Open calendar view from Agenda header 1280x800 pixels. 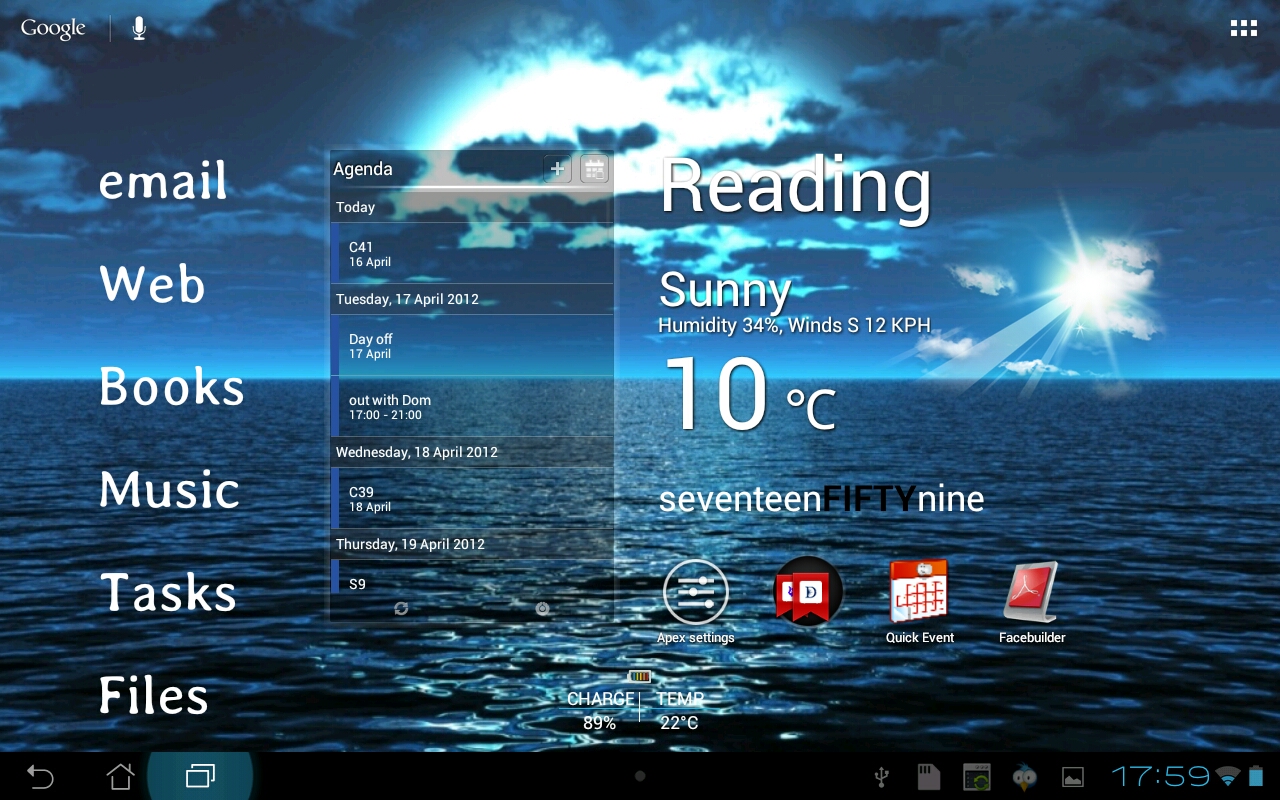coord(594,169)
